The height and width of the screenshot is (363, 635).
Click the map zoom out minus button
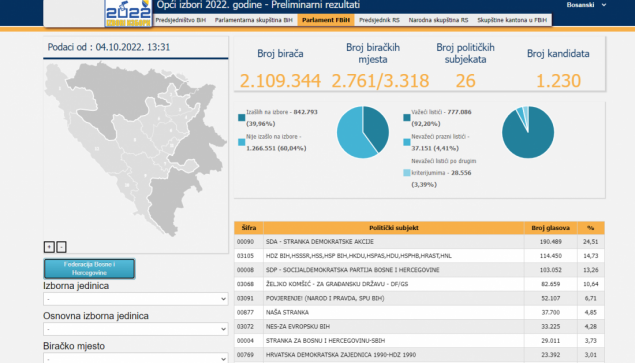pos(61,247)
